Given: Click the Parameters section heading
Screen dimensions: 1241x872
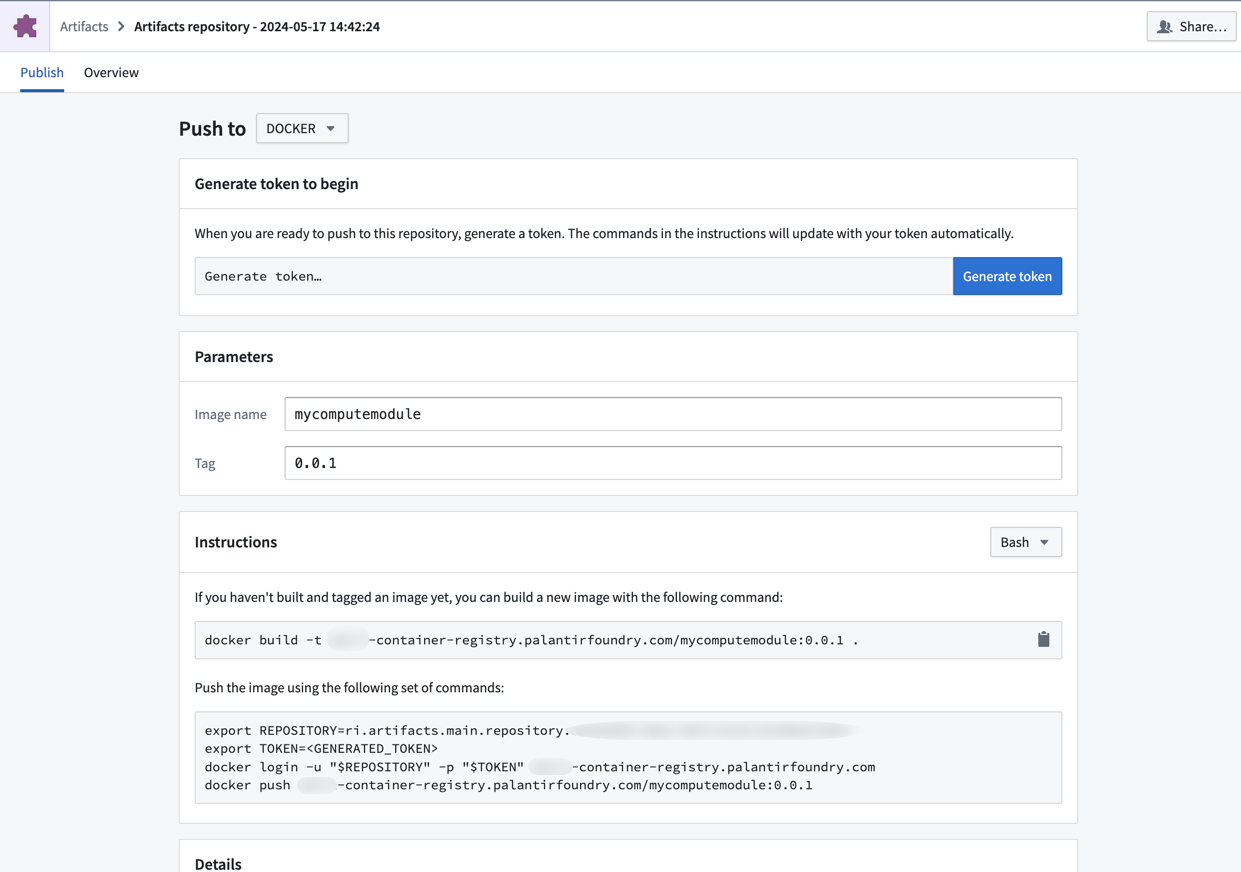Looking at the screenshot, I should point(234,356).
